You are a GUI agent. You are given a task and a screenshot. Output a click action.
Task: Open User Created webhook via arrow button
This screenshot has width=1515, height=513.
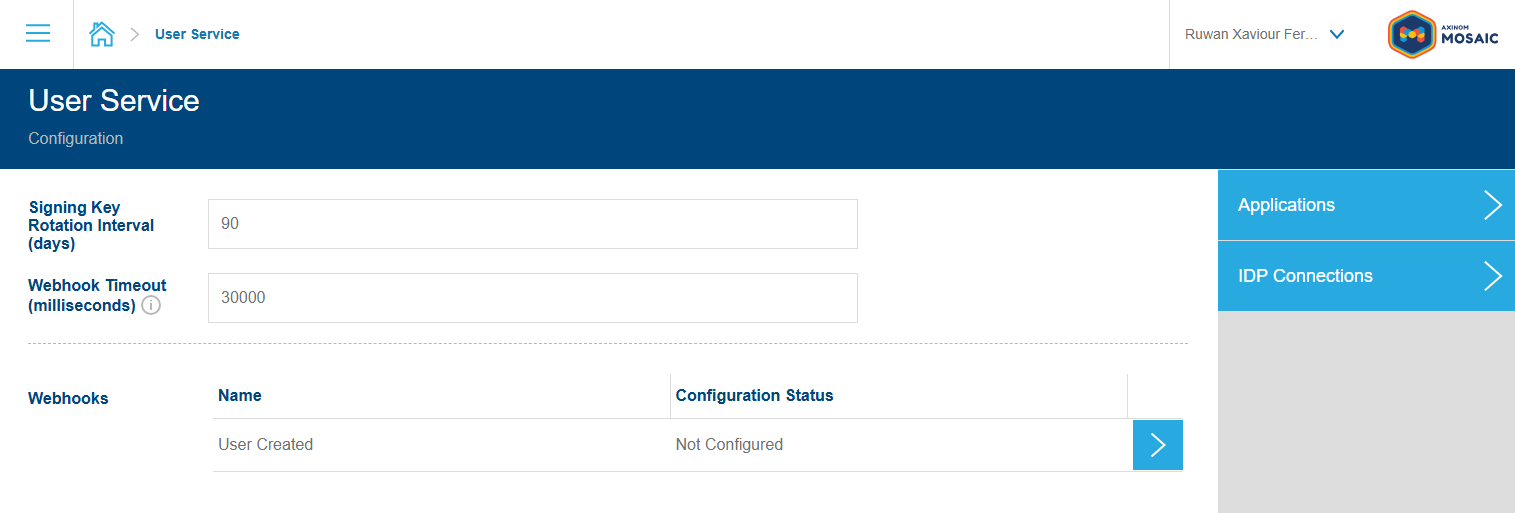click(1157, 445)
